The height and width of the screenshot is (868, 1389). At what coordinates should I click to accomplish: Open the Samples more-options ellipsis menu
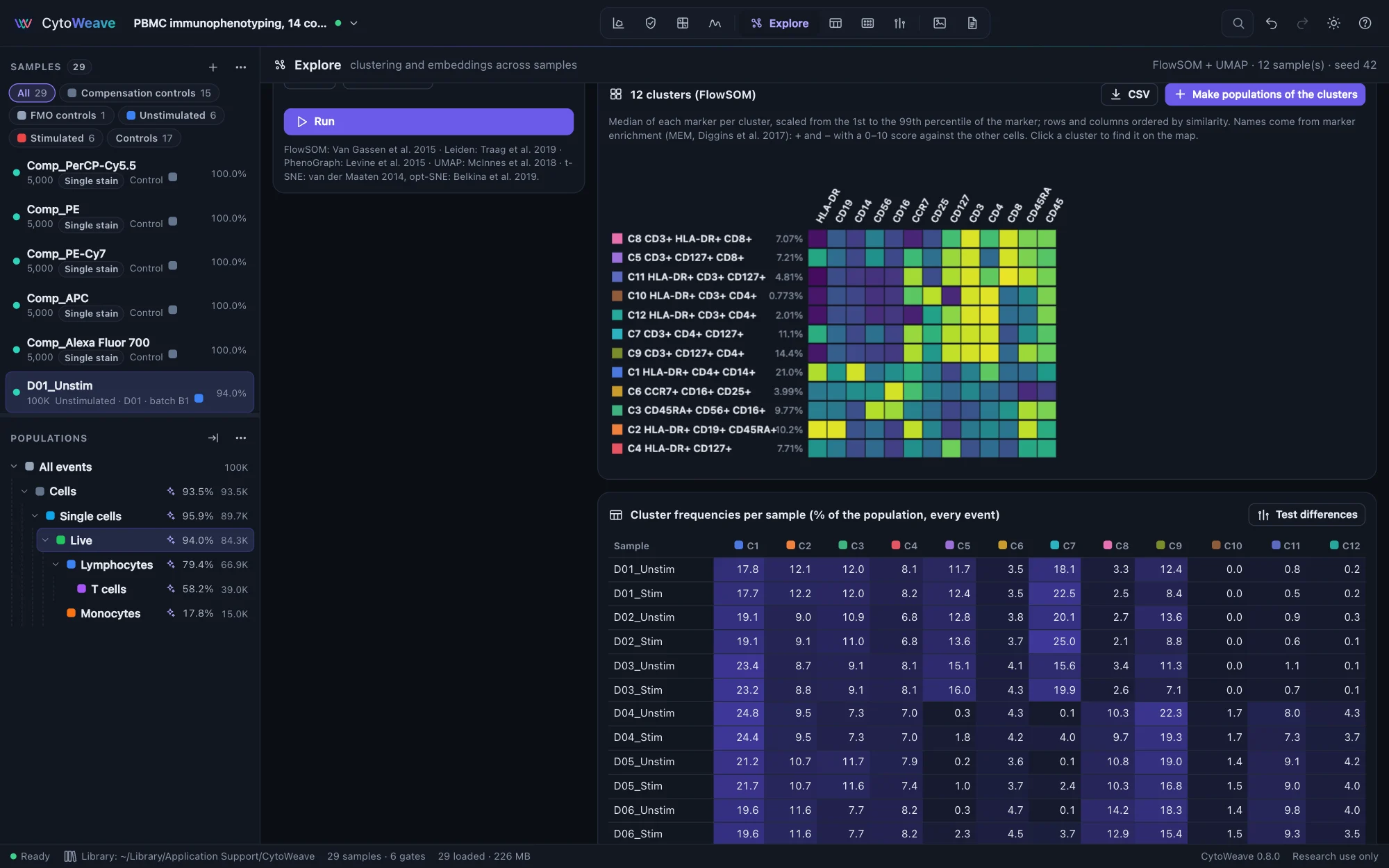tap(241, 67)
